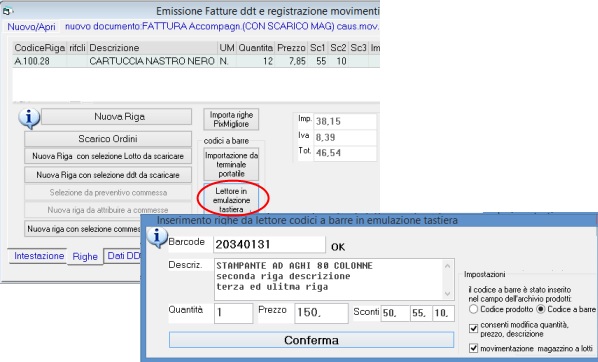Screen dimensions: 598x362
Task: Select the Codice a barre radio option
Action: tap(540, 309)
